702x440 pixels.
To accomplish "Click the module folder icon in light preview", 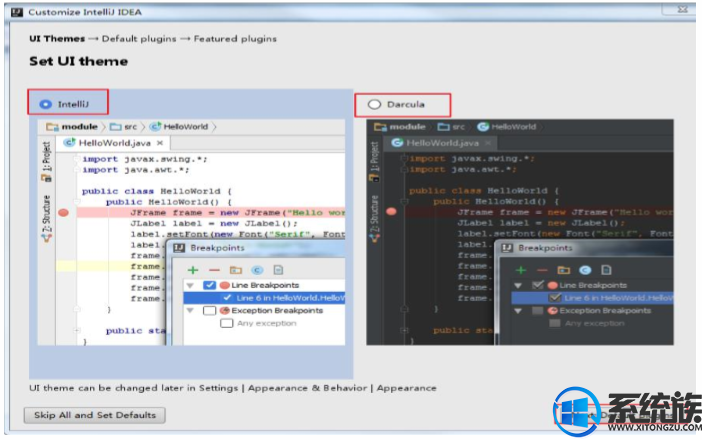I will pos(52,127).
